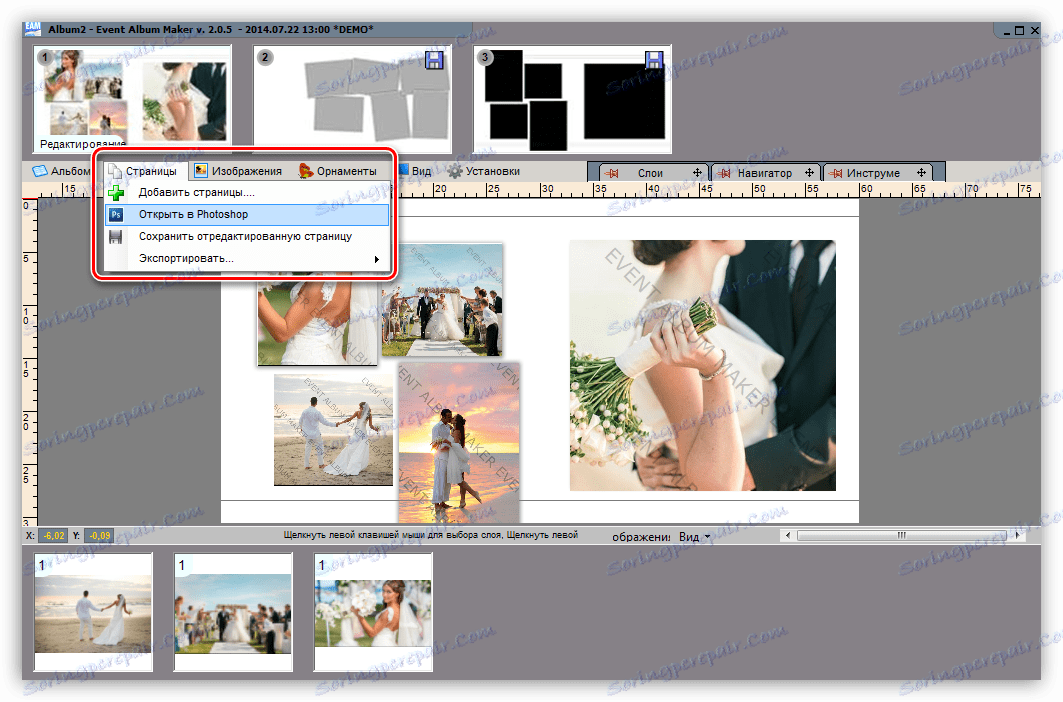Image resolution: width=1063 pixels, height=702 pixels.
Task: Select the wedding ceremony aisle thumbnail
Action: point(233,612)
